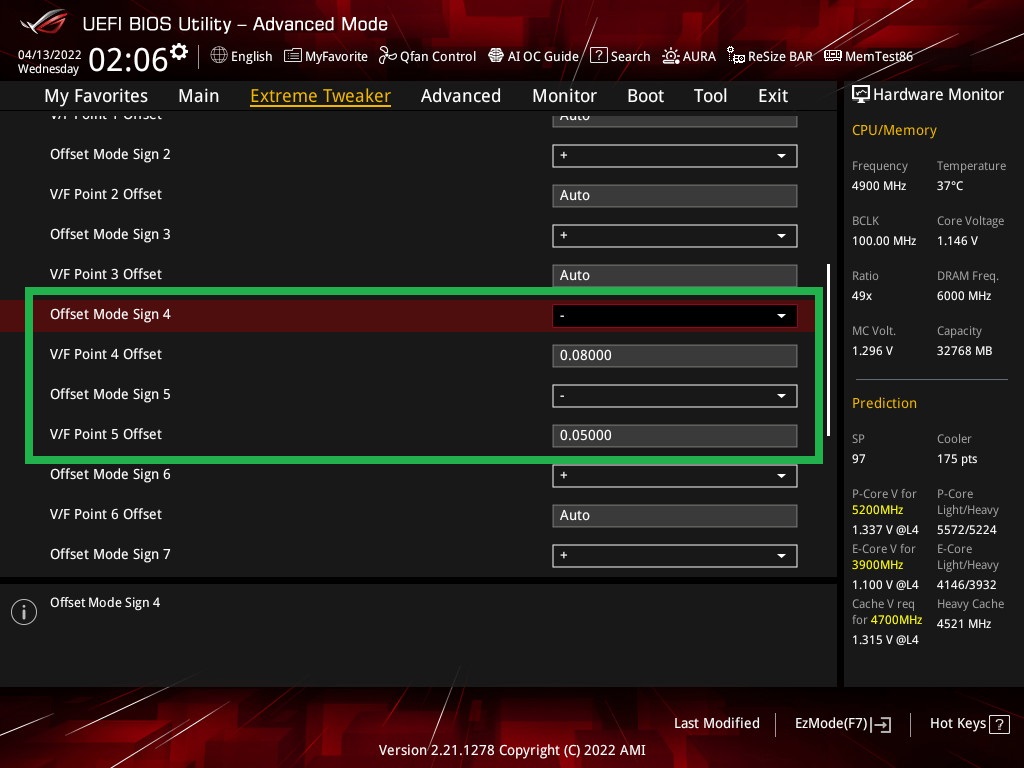
Task: Click V/F Point 2 Offset field
Action: click(675, 195)
